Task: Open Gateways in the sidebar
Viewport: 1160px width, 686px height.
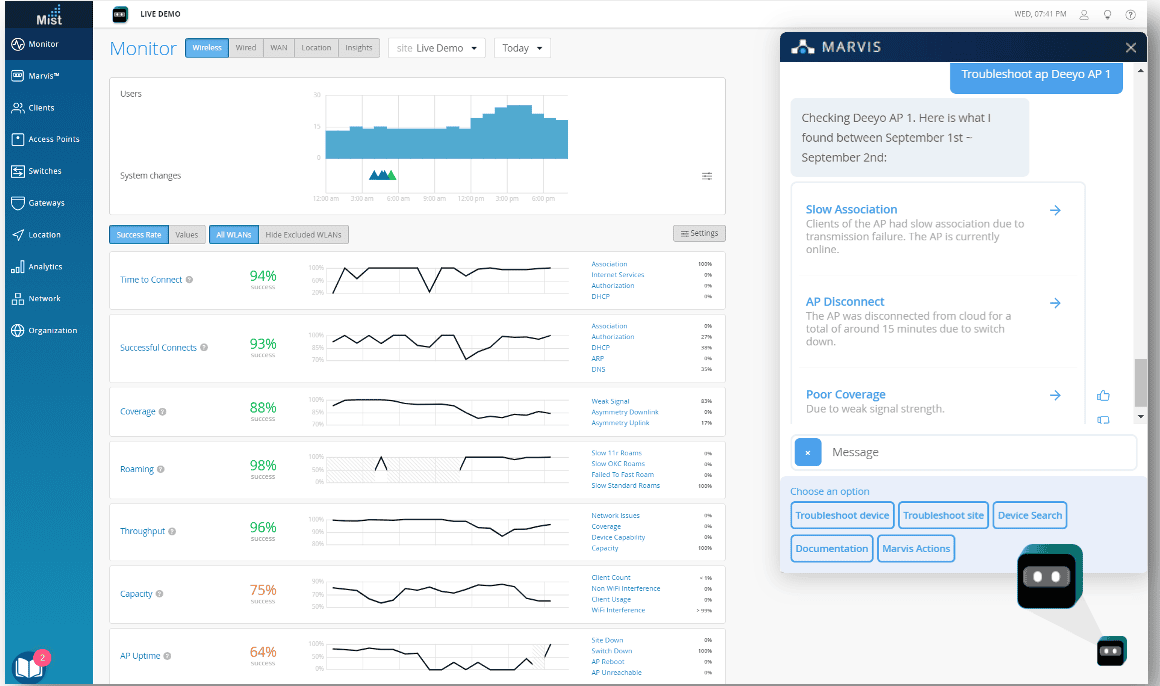Action: pos(49,203)
